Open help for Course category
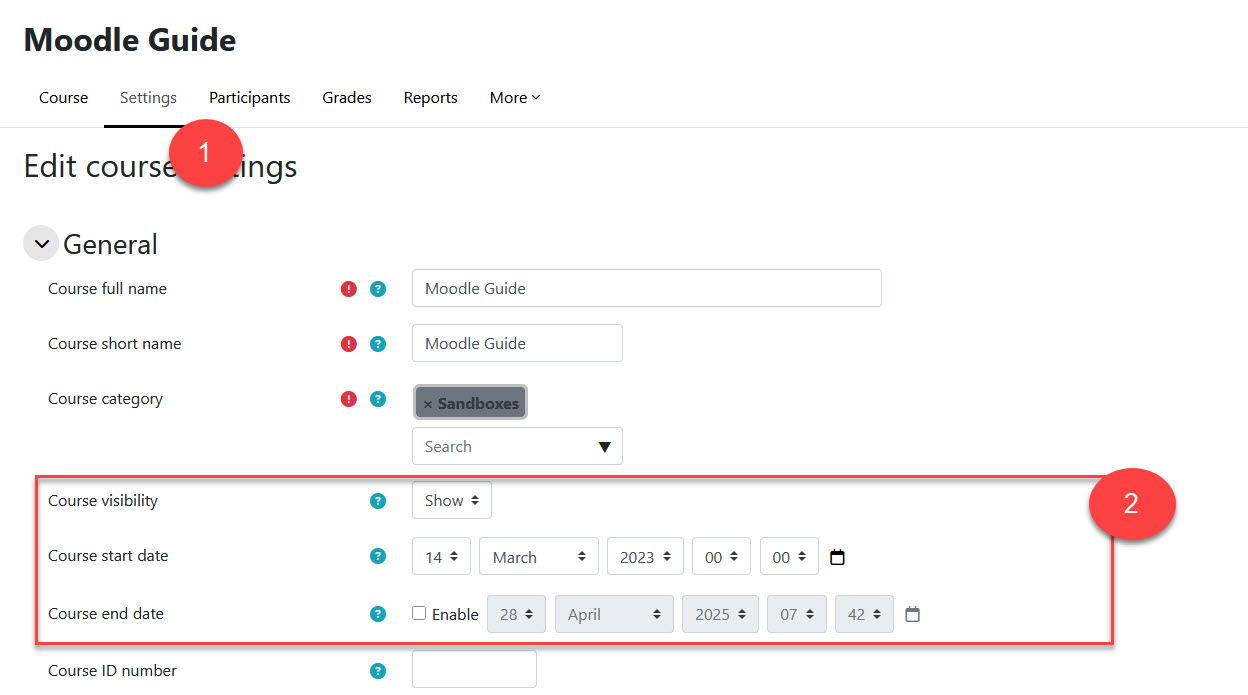The width and height of the screenshot is (1248, 695). click(x=378, y=399)
